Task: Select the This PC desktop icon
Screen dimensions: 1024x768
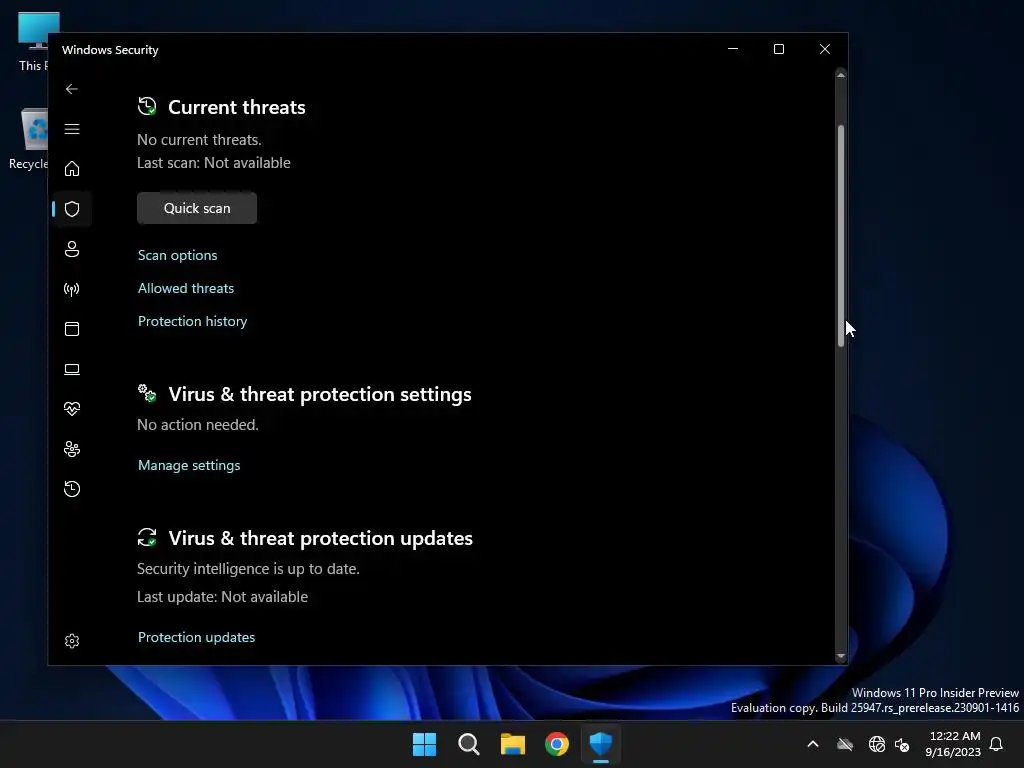Action: 32,41
